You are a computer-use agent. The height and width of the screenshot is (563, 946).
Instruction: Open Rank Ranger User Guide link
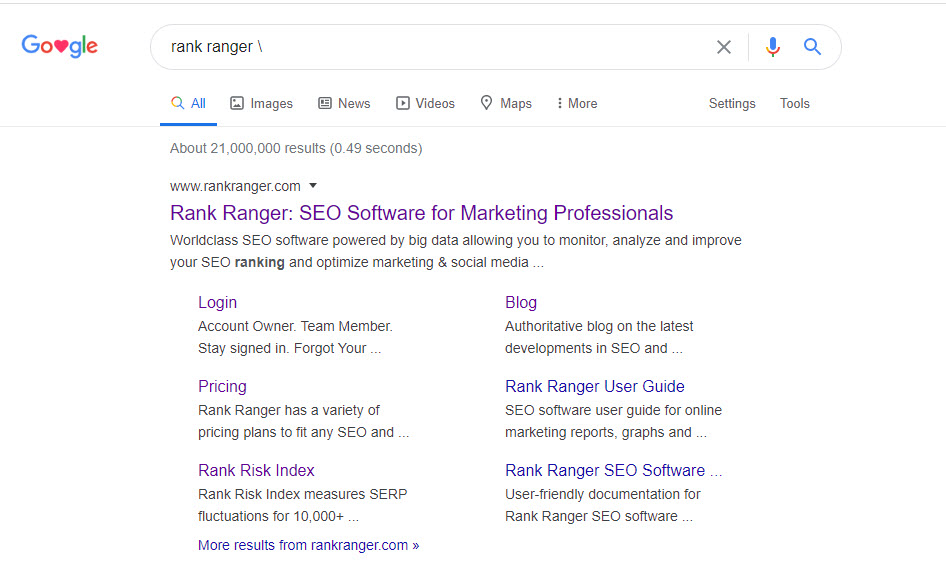click(x=594, y=386)
